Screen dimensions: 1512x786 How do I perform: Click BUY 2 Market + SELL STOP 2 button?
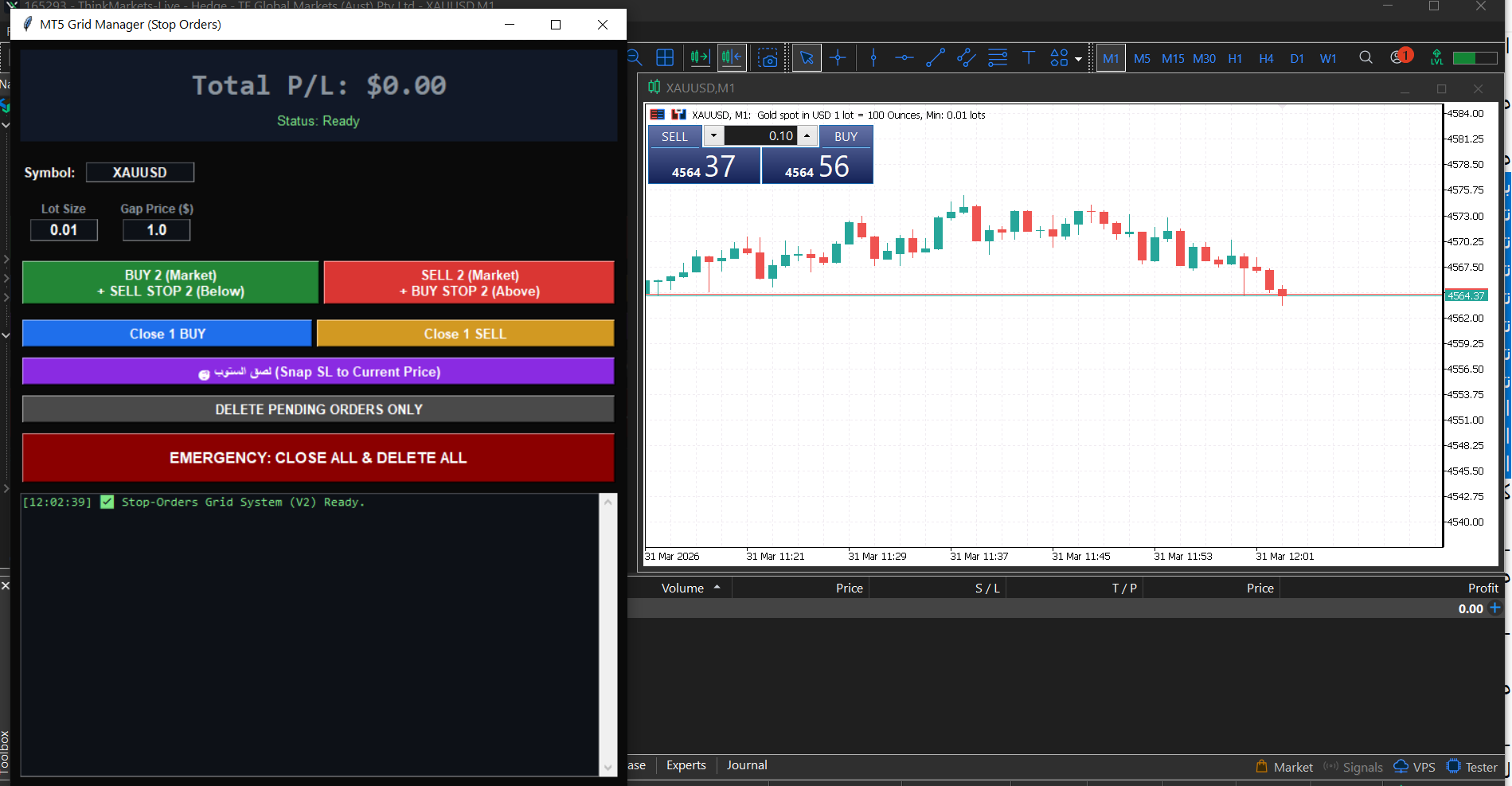pyautogui.click(x=170, y=282)
